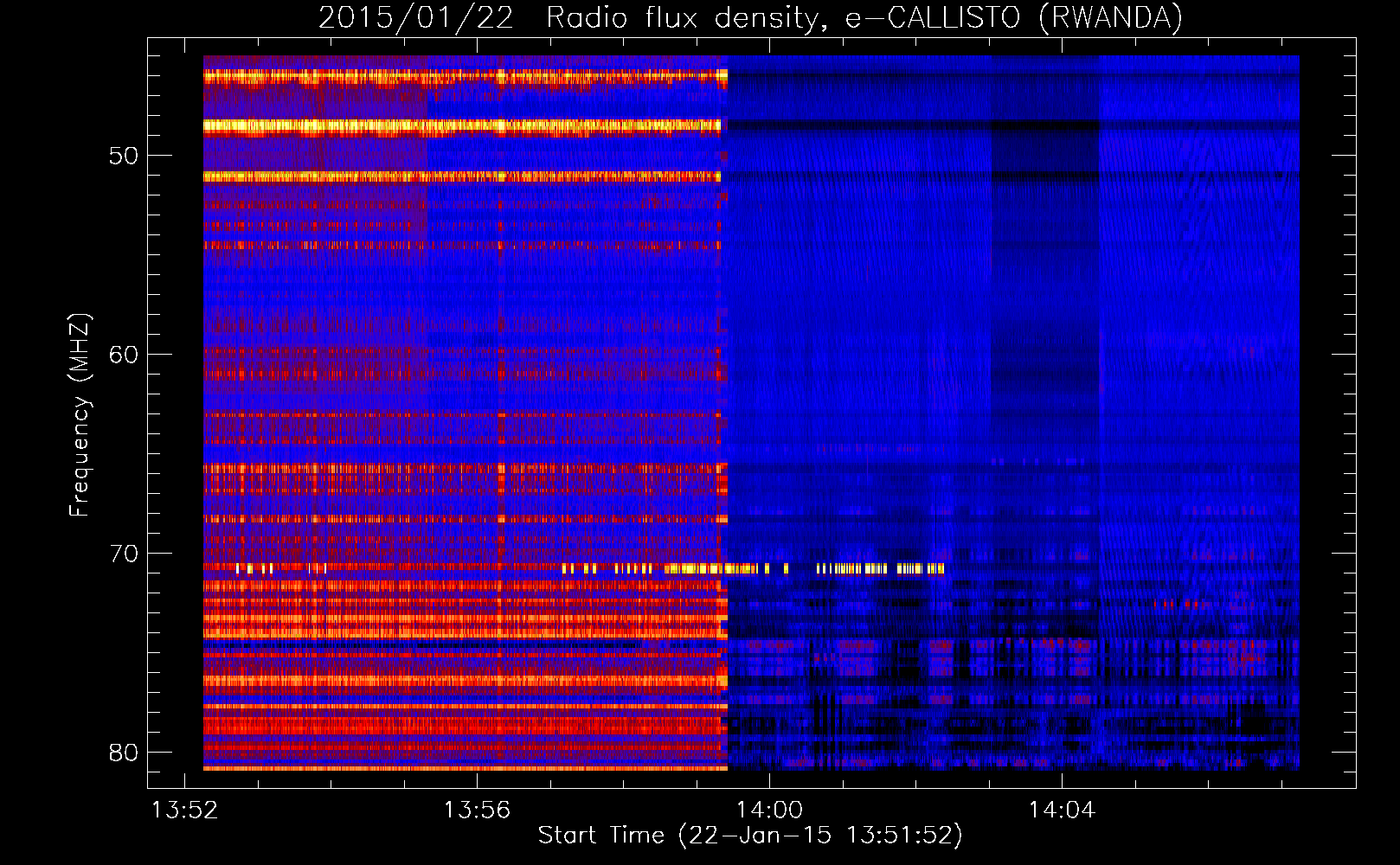Select the 13:56 time tick label
1400x865 pixels.
(x=477, y=811)
